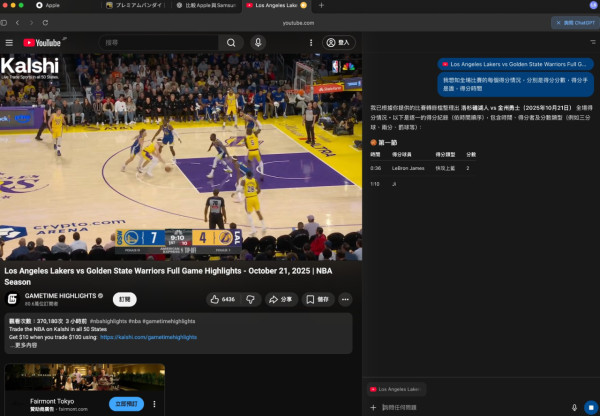The image size is (600, 416).
Task: Click the microphone in ChatGPT input bar
Action: click(574, 407)
